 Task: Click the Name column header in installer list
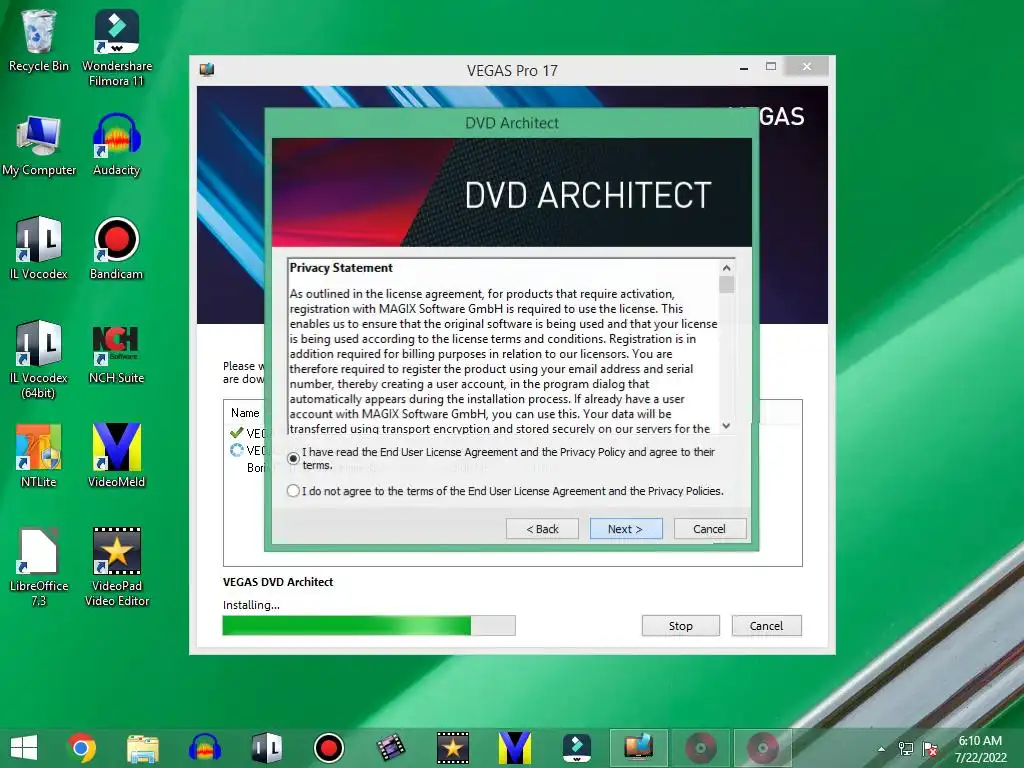245,413
